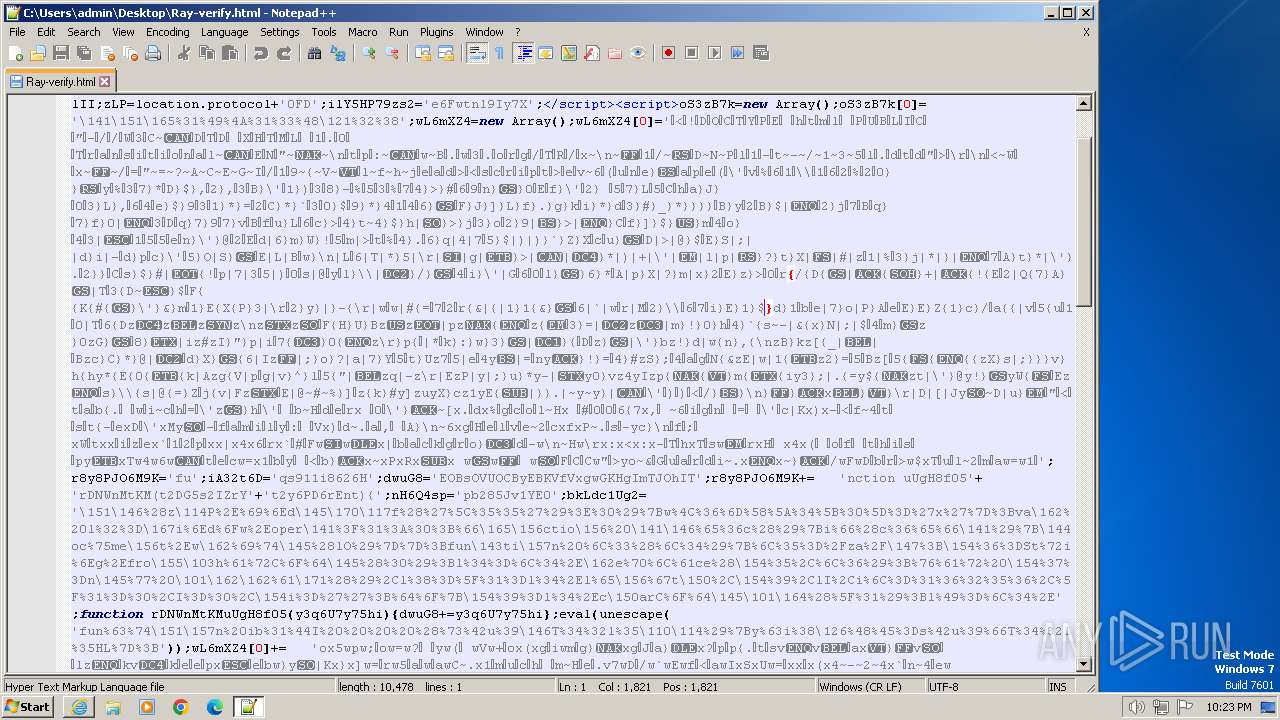
Task: Open the Encoding menu
Action: coord(167,32)
